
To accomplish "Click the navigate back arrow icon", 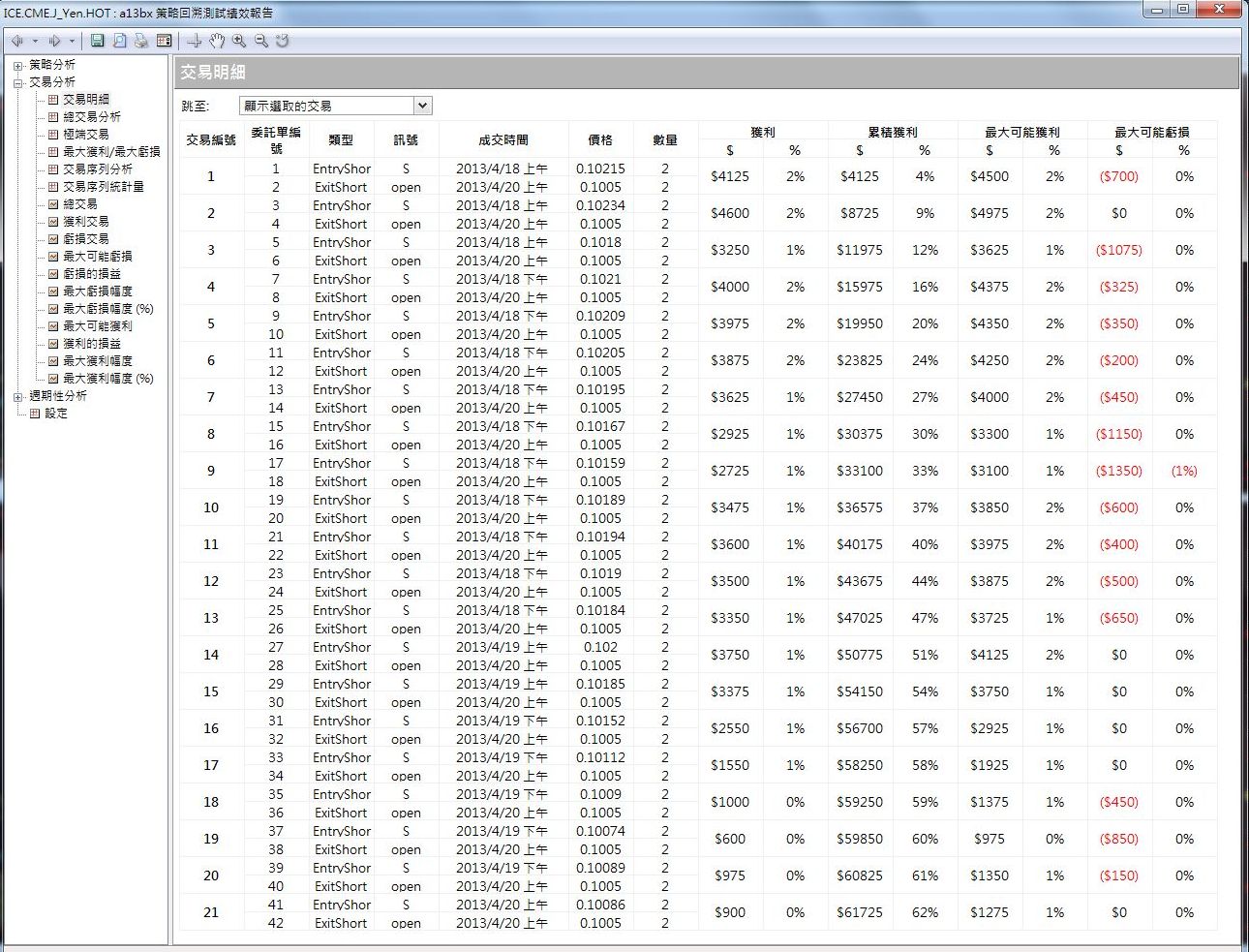I will point(17,41).
